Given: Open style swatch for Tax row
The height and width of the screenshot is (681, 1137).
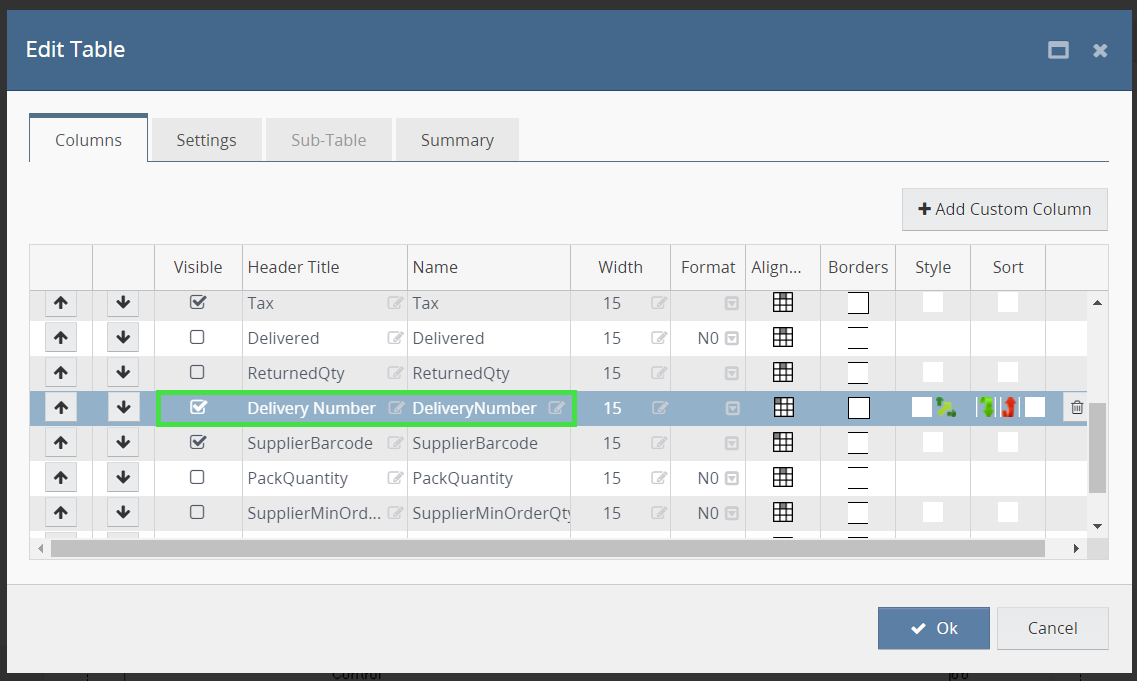Looking at the screenshot, I should pos(932,303).
